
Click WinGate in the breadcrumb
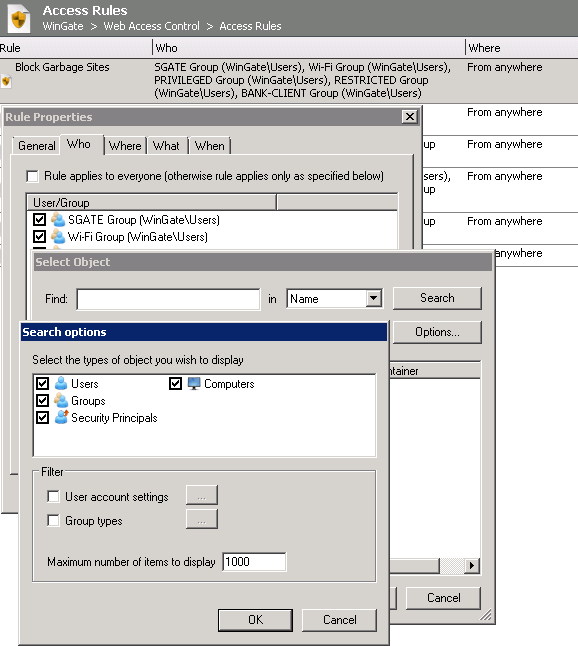(x=63, y=26)
